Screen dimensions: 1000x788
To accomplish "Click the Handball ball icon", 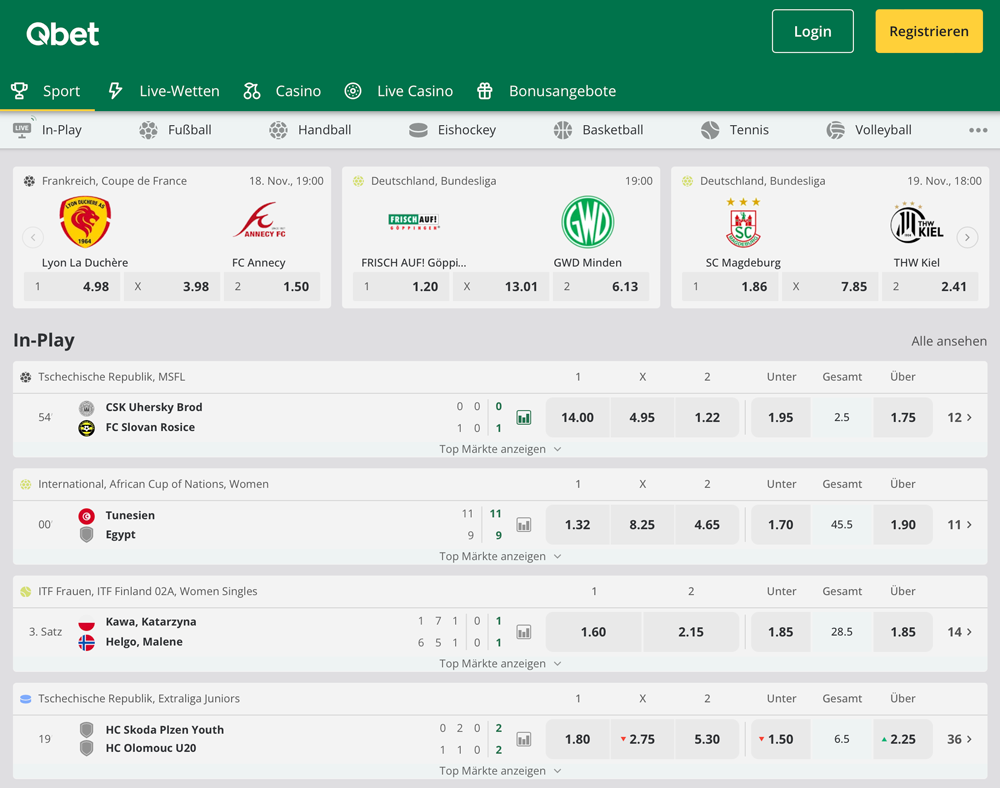I will coord(278,130).
